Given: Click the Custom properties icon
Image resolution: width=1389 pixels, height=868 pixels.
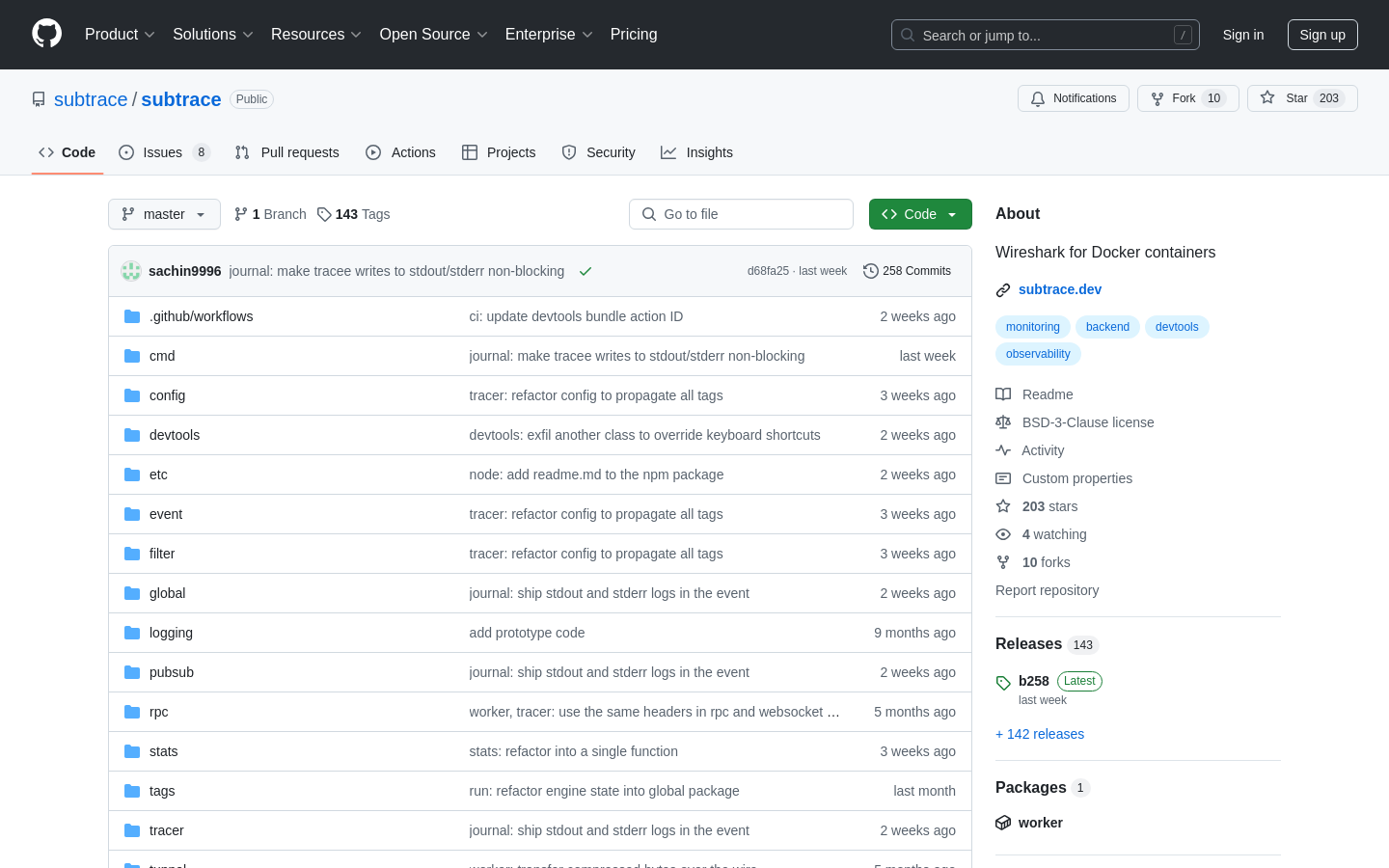Looking at the screenshot, I should tap(1003, 478).
